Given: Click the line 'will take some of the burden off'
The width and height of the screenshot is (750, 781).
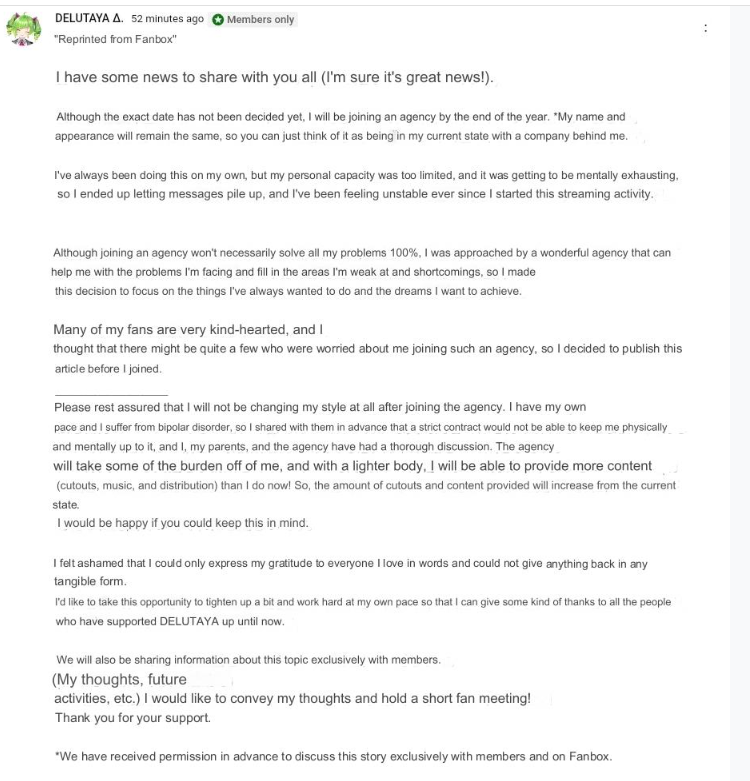Looking at the screenshot, I should pyautogui.click(x=352, y=466).
